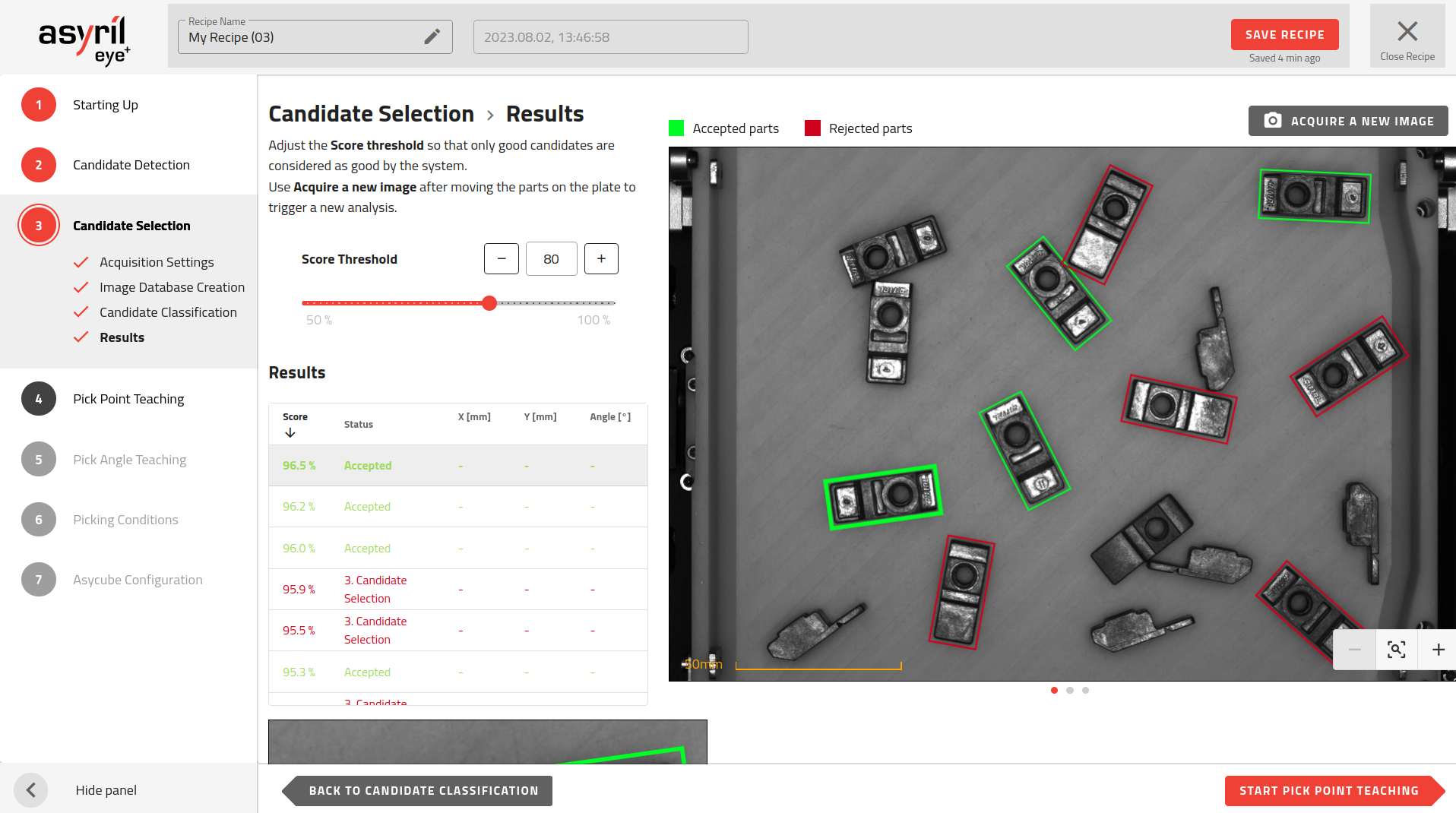The height and width of the screenshot is (813, 1456).
Task: Open Acquisition Settings sub-step
Action: pyautogui.click(x=157, y=262)
